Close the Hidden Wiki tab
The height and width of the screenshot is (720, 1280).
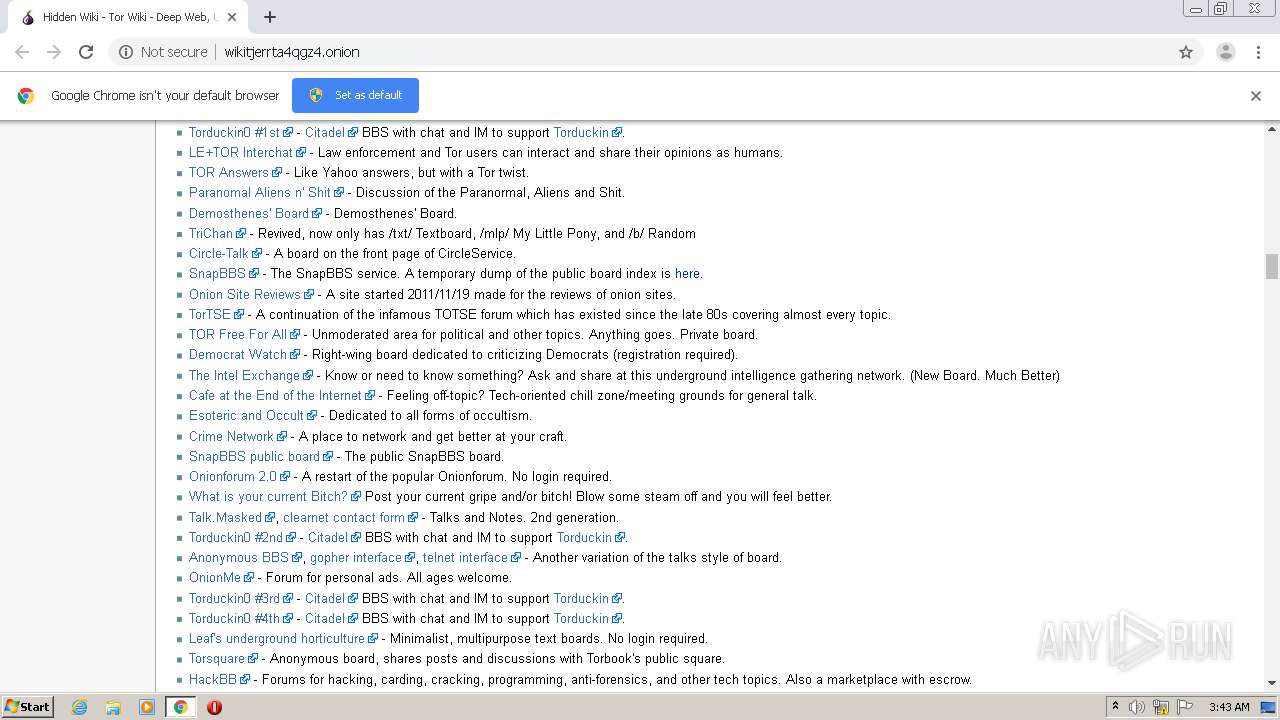click(232, 17)
